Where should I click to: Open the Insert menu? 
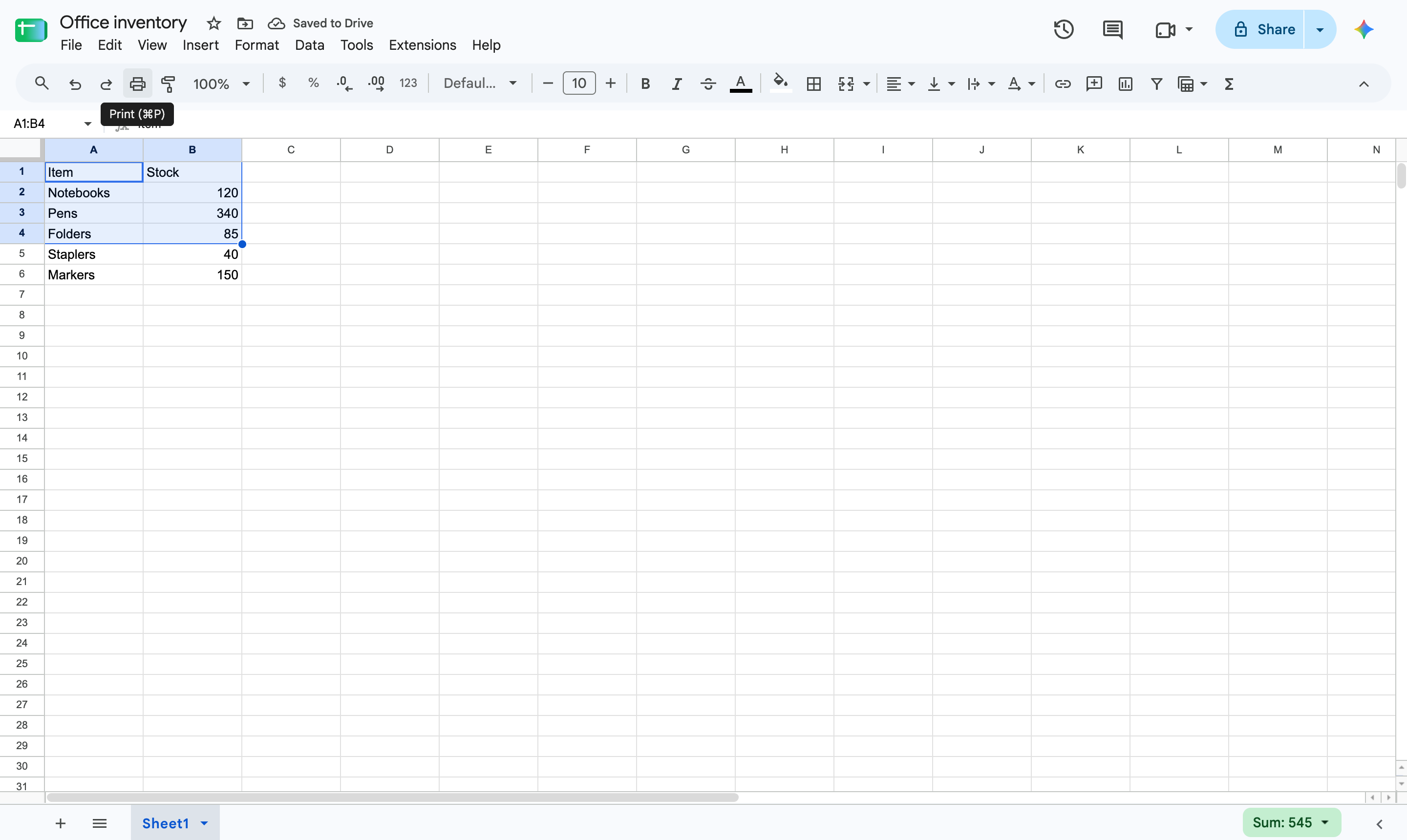pyautogui.click(x=200, y=45)
